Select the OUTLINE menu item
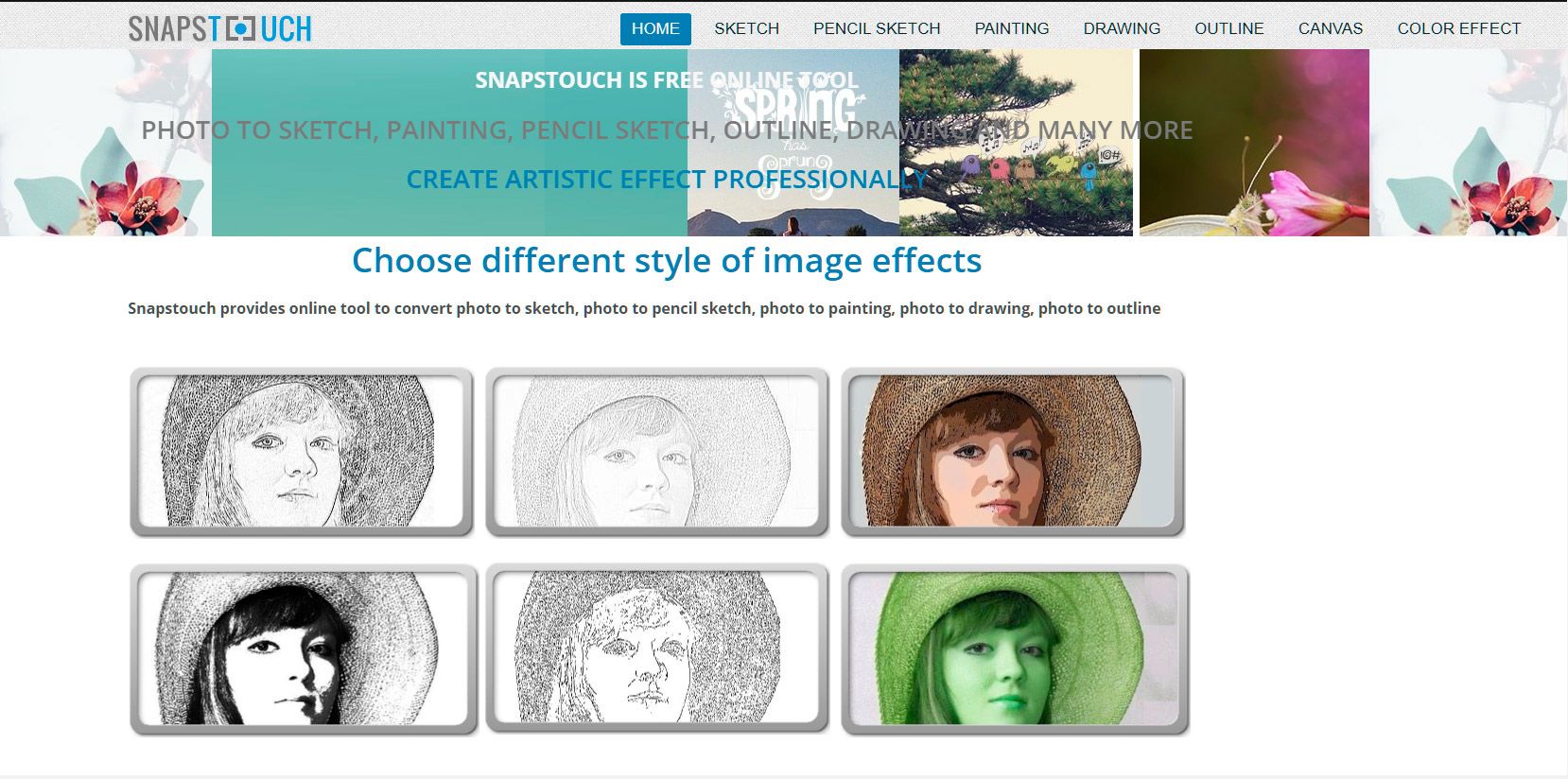 point(1228,28)
